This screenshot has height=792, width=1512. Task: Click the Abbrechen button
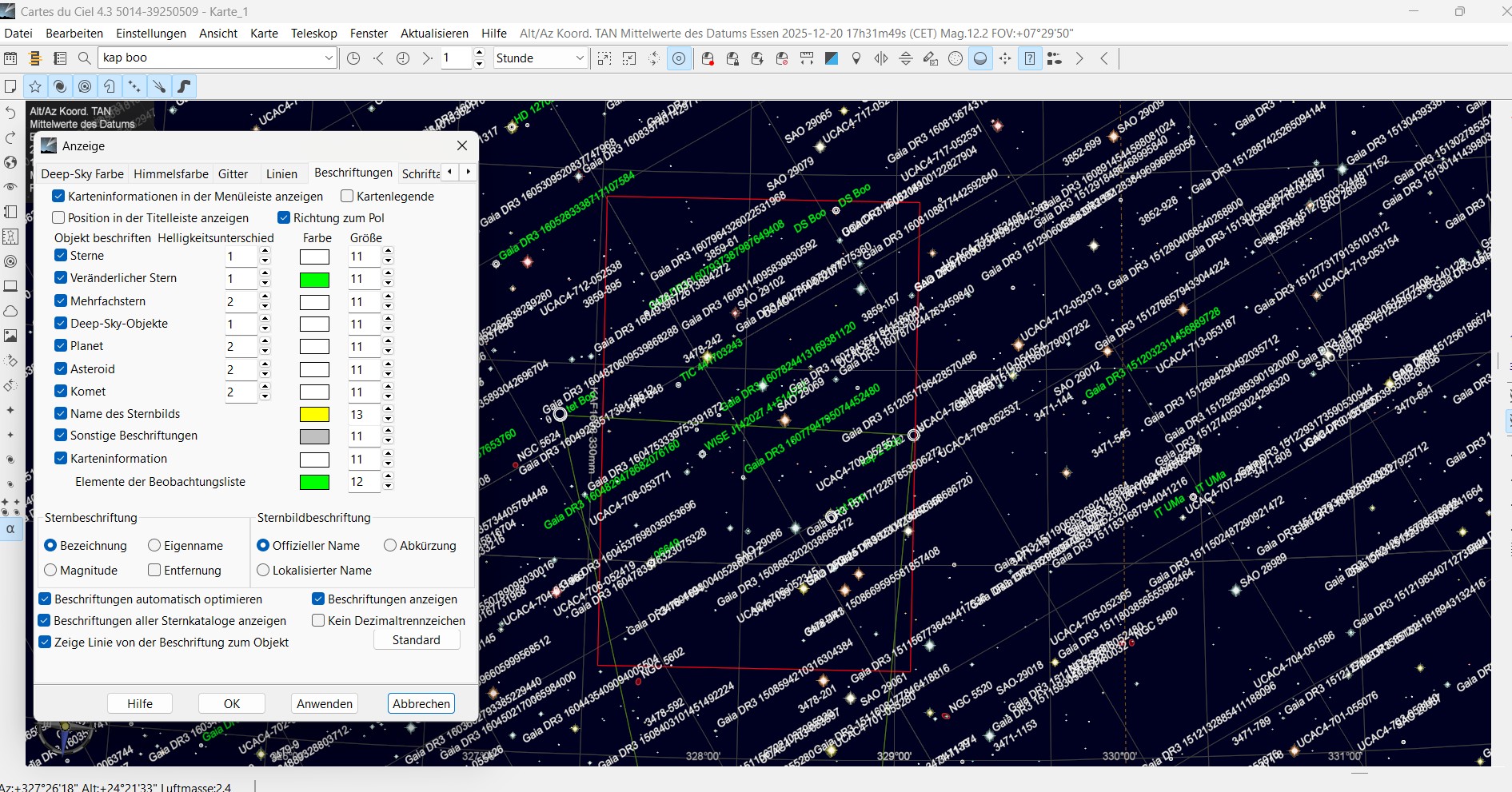421,704
